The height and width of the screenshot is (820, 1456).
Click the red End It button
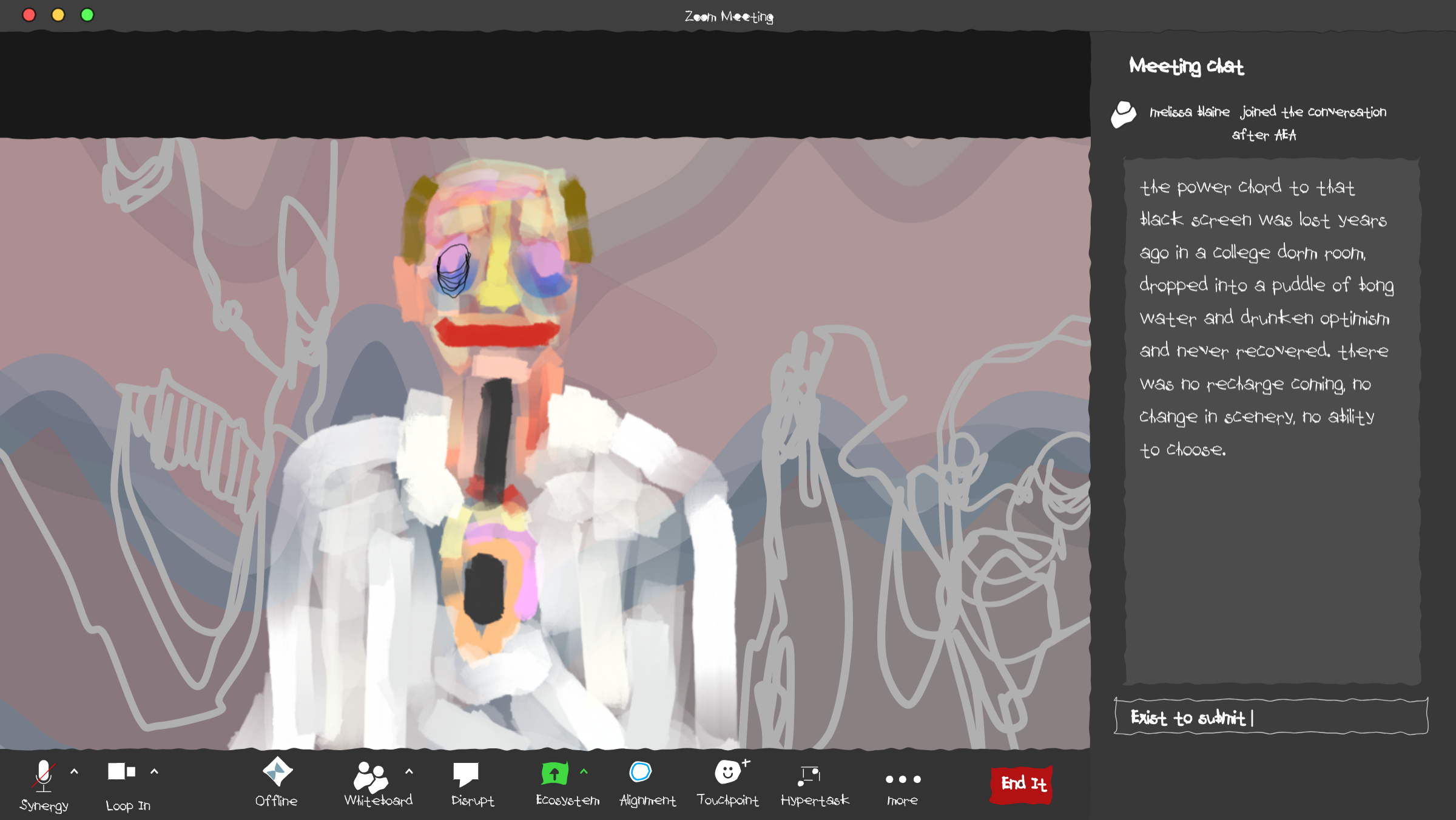point(1022,785)
